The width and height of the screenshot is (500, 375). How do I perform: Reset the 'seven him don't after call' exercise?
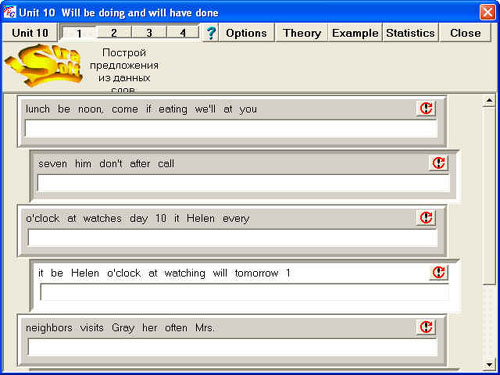[x=438, y=163]
